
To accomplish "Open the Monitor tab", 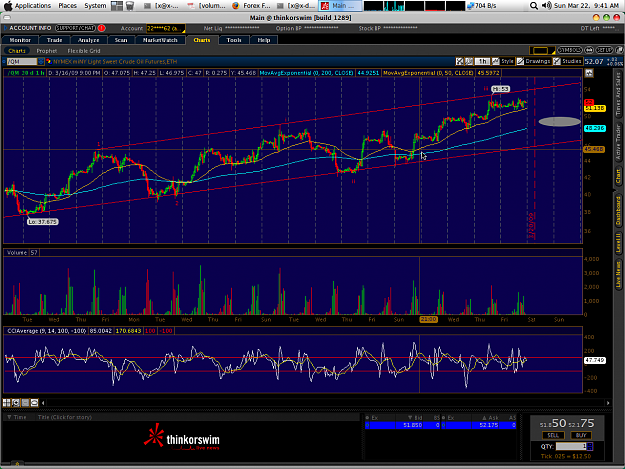I will 20,40.
